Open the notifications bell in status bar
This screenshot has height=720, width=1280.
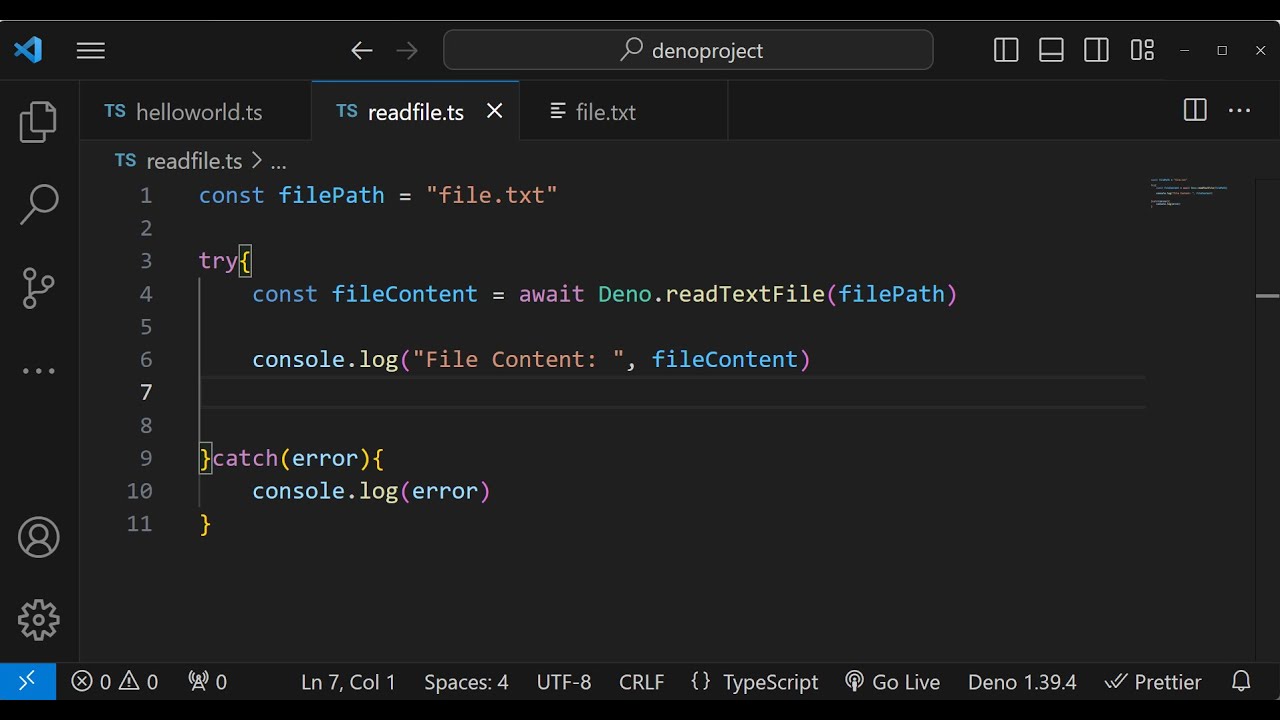tap(1241, 682)
